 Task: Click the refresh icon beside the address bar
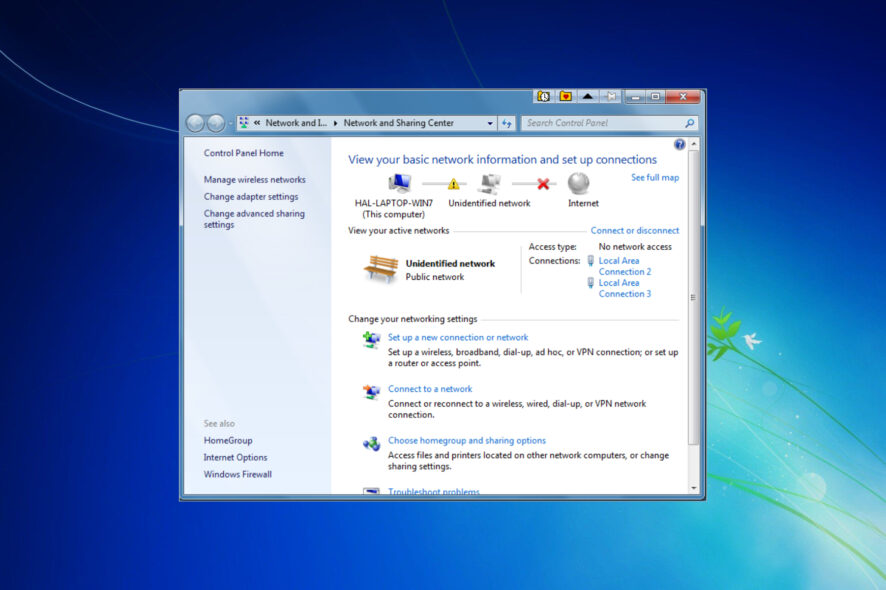tap(506, 122)
